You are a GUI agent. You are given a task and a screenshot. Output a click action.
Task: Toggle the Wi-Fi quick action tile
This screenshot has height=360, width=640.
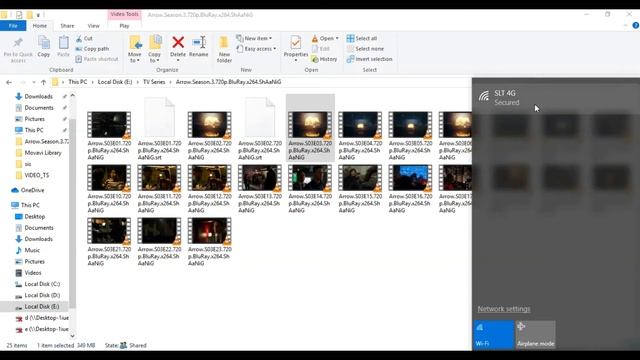click(x=493, y=335)
